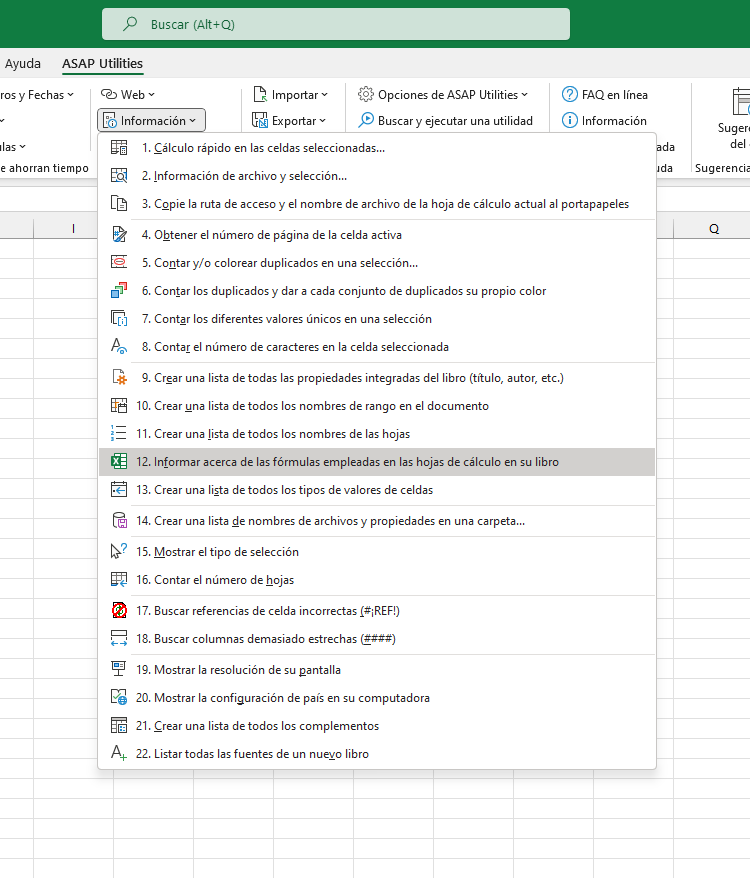This screenshot has width=750, height=878.
Task: Click the range names icon for item 10
Action: [119, 406]
